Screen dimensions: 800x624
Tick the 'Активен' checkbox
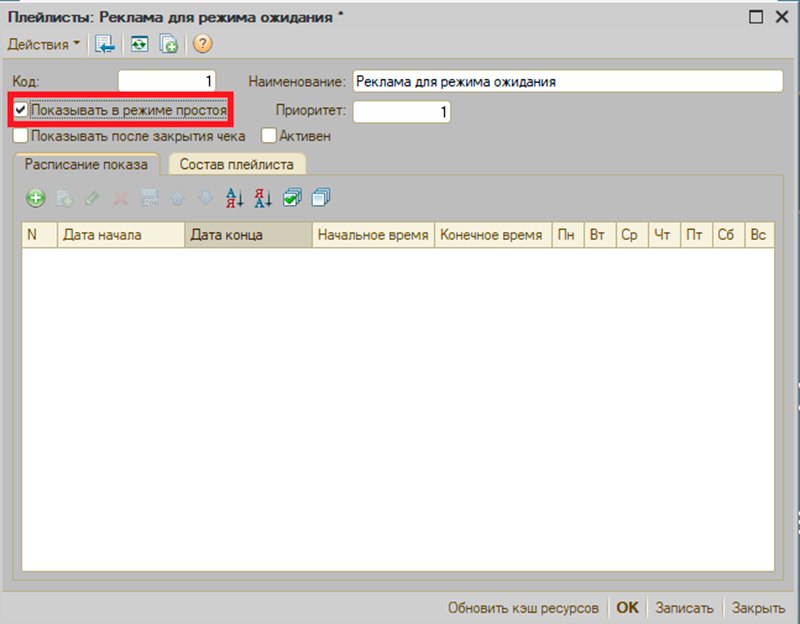[x=268, y=136]
